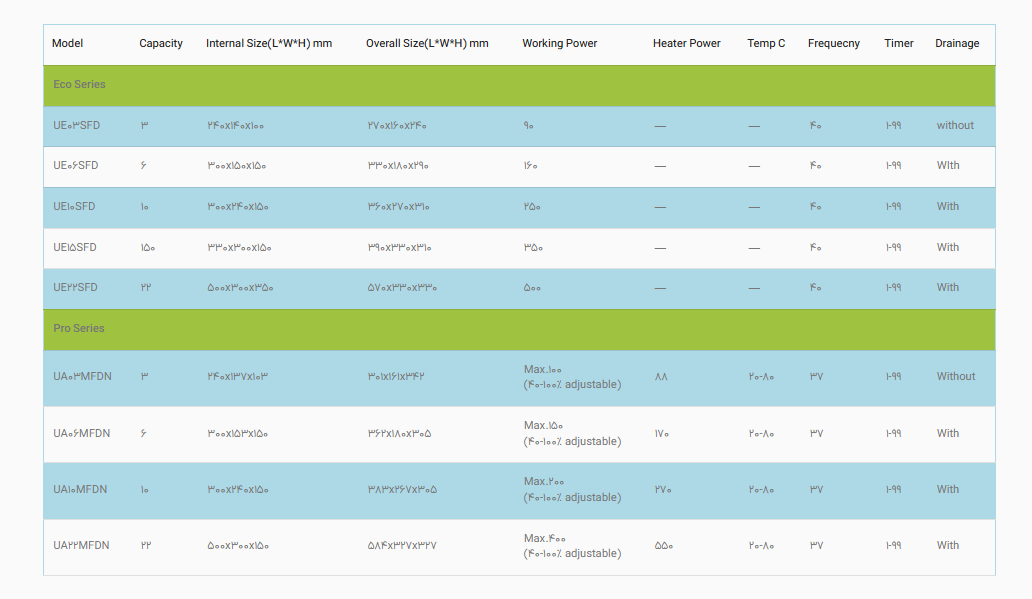Open the UA22MFDN model entry
Viewport: 1032px width, 599px height.
point(81,546)
